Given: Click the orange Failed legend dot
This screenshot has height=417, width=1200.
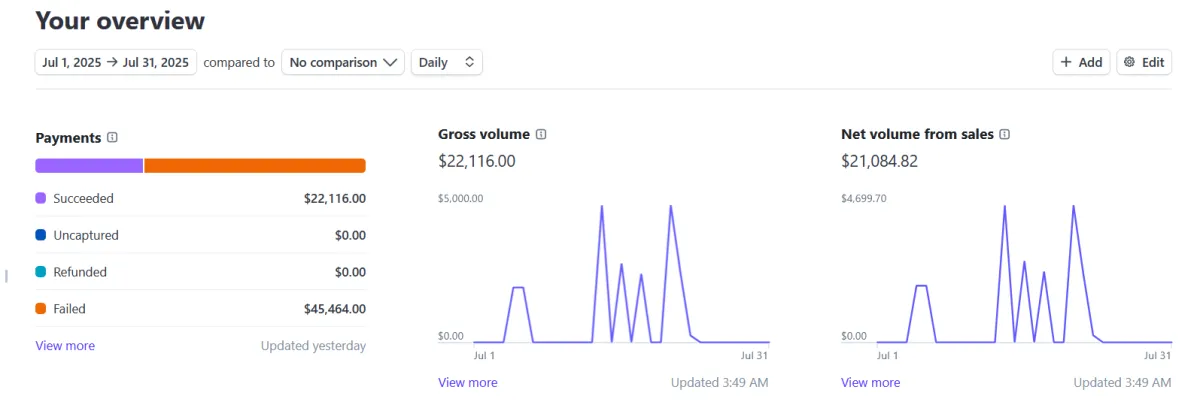Looking at the screenshot, I should pos(41,309).
